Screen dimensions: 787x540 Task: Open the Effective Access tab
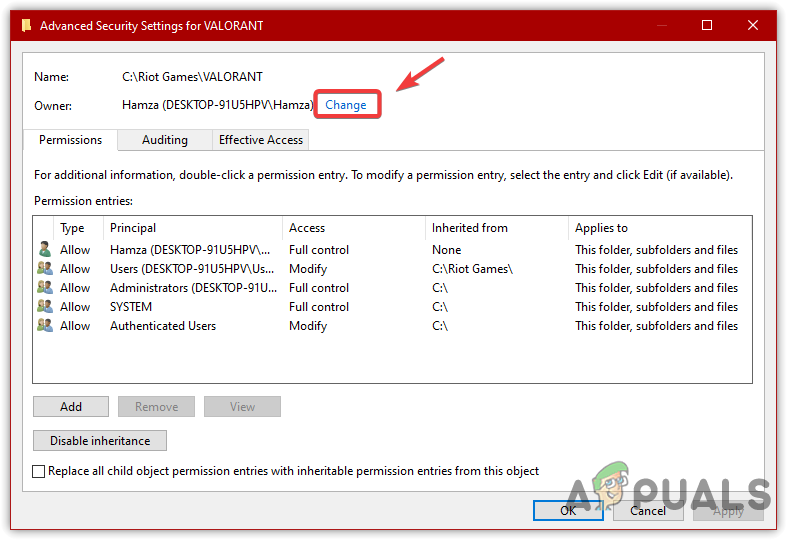(x=260, y=140)
